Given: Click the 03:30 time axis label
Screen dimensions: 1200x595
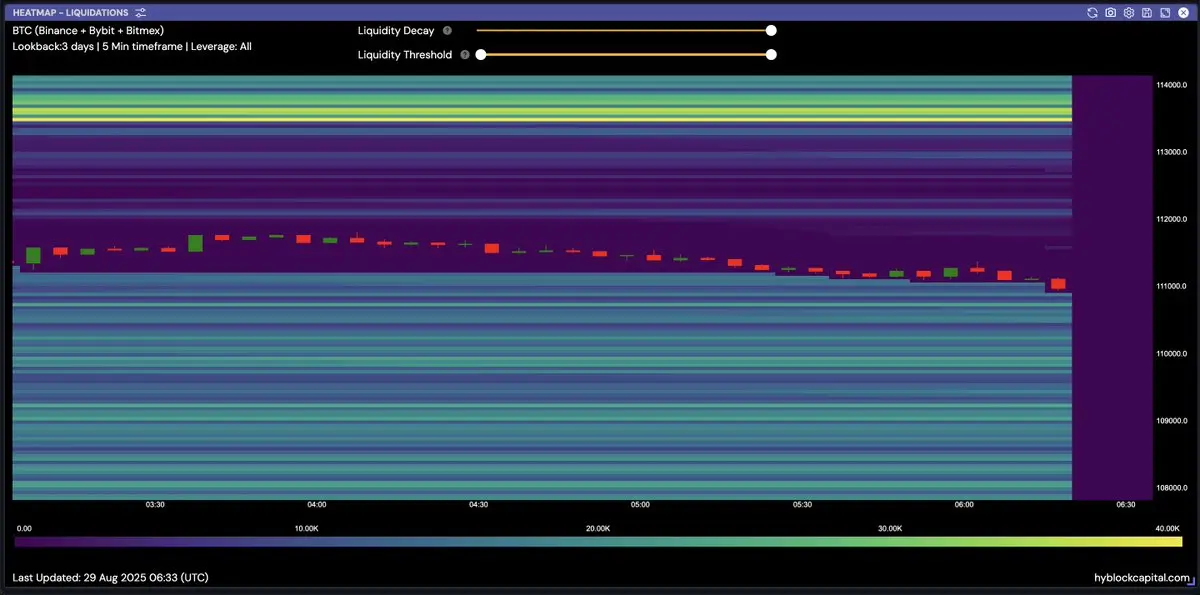Looking at the screenshot, I should tap(155, 505).
